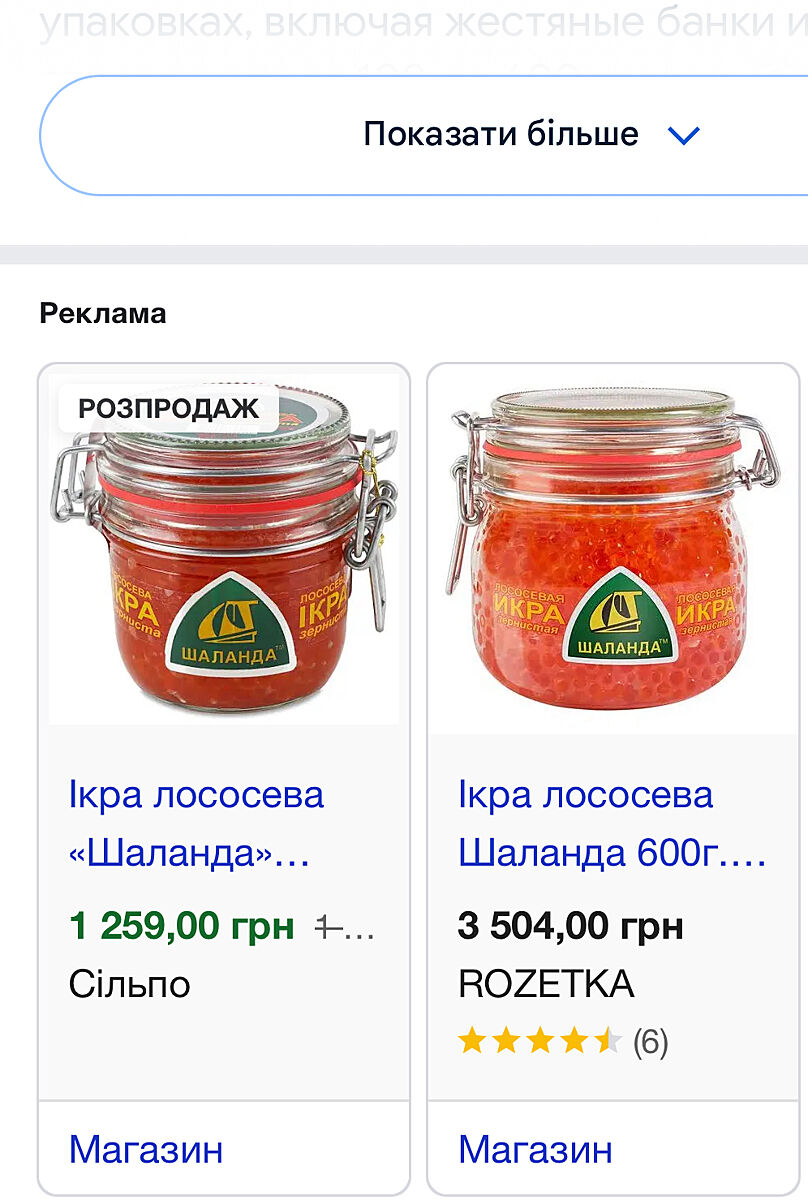Click the Шаланда logo on right jar
This screenshot has height=1200, width=808.
pos(620,615)
